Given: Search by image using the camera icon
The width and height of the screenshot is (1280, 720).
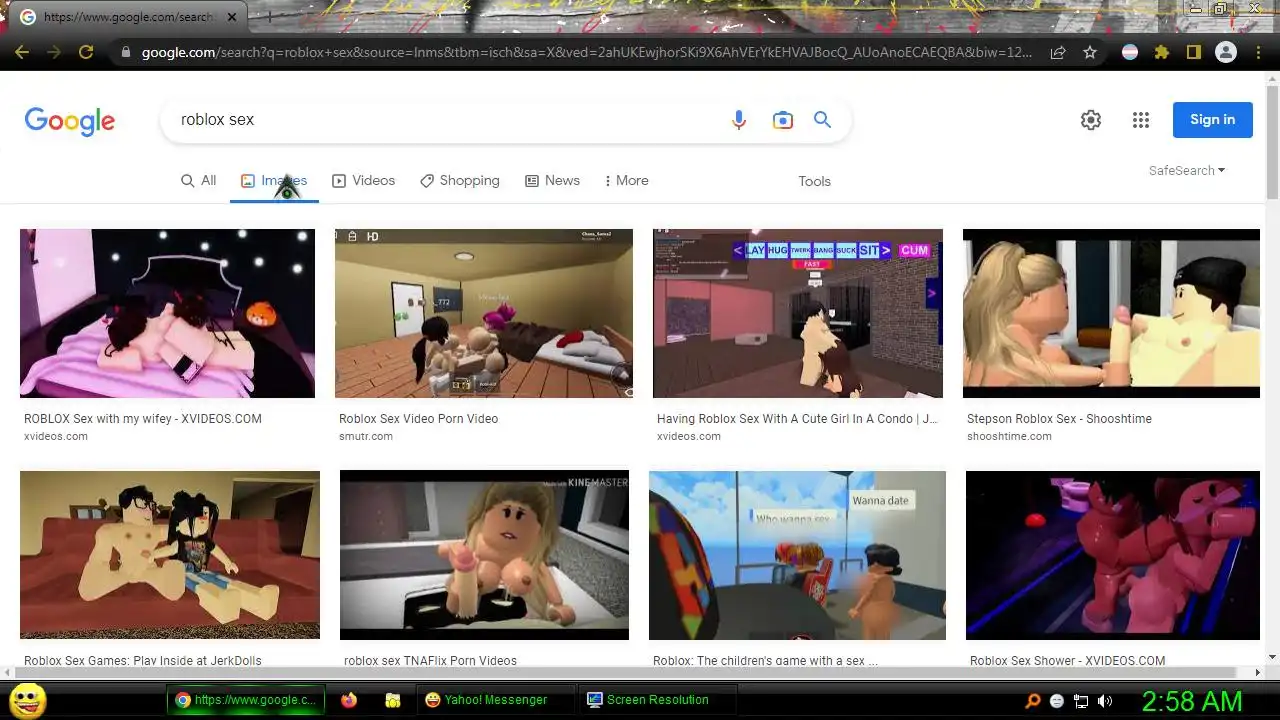Looking at the screenshot, I should pos(783,120).
